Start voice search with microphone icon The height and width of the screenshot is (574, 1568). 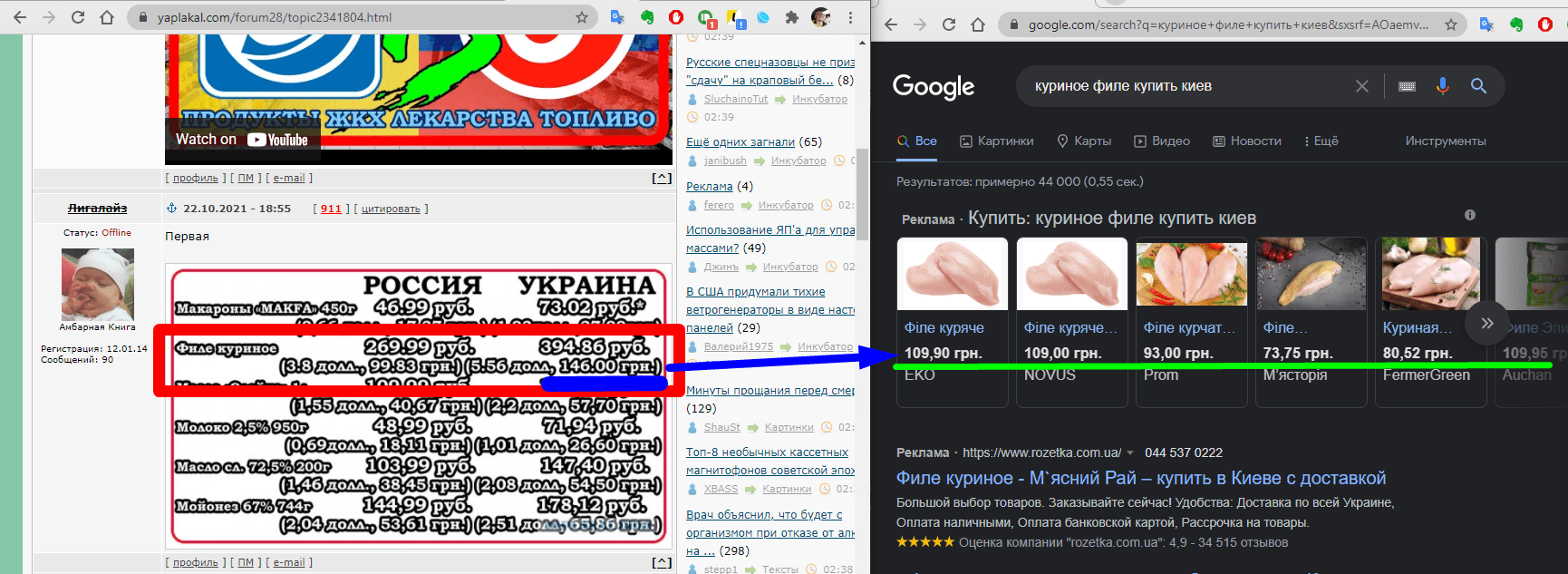(x=1442, y=86)
